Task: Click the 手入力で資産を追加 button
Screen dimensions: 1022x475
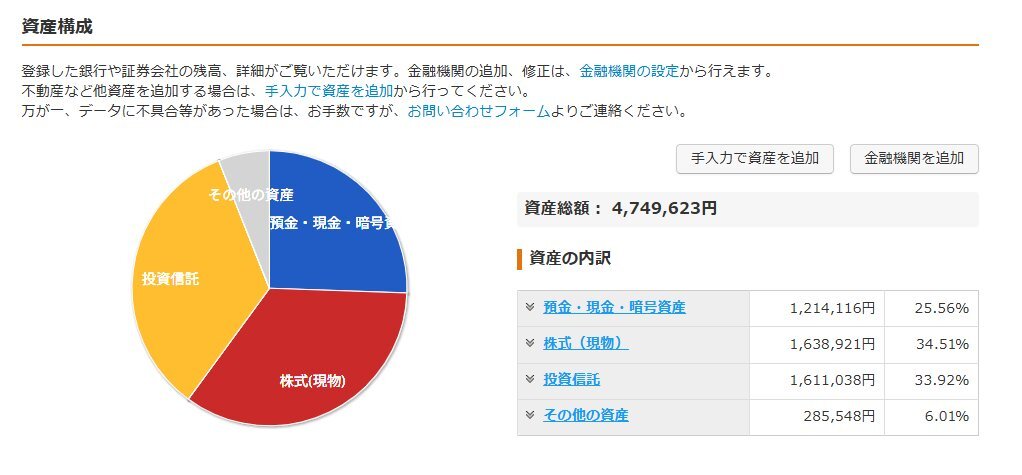Action: pyautogui.click(x=755, y=158)
